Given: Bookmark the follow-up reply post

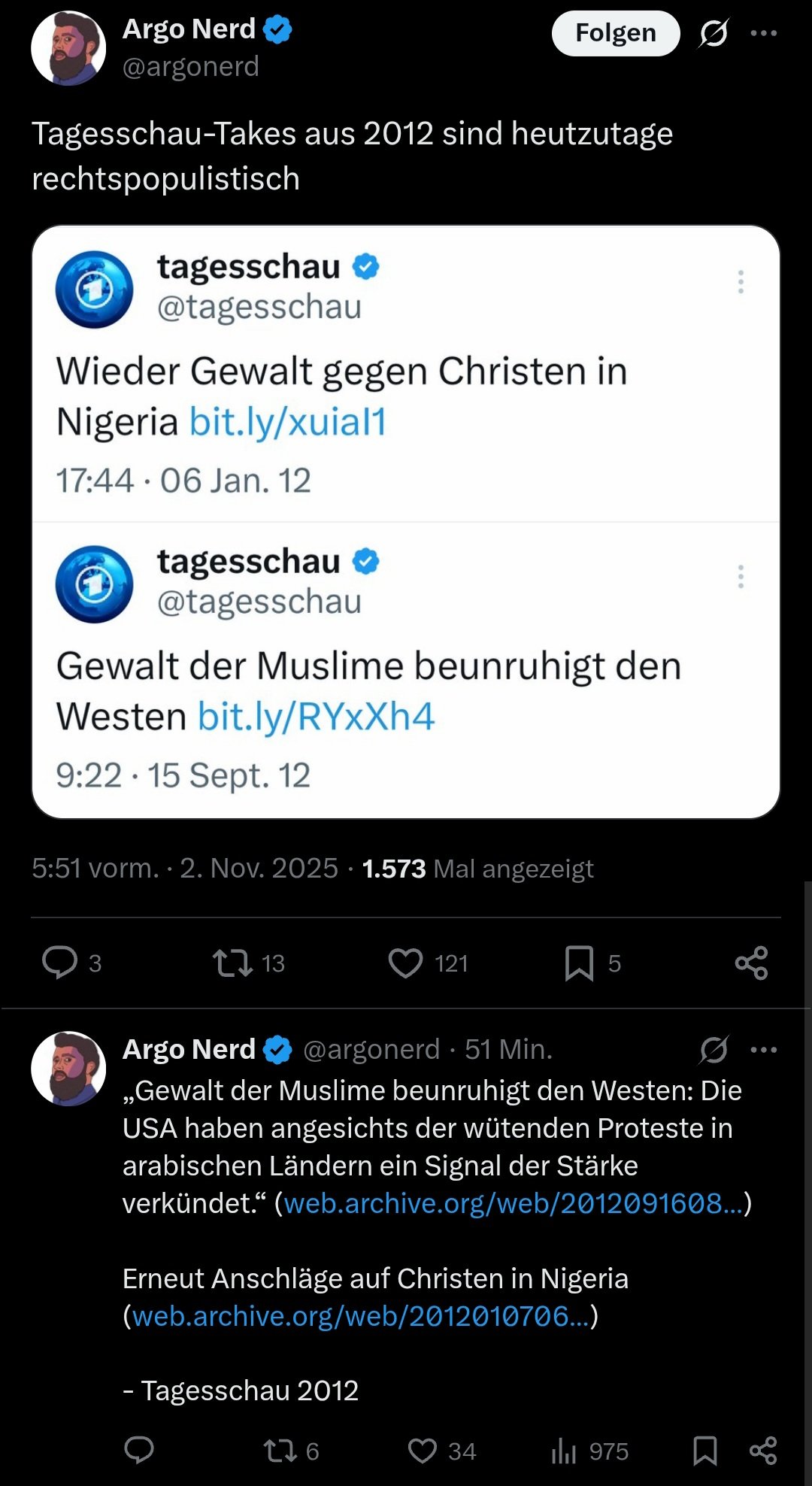Looking at the screenshot, I should click(x=704, y=1450).
